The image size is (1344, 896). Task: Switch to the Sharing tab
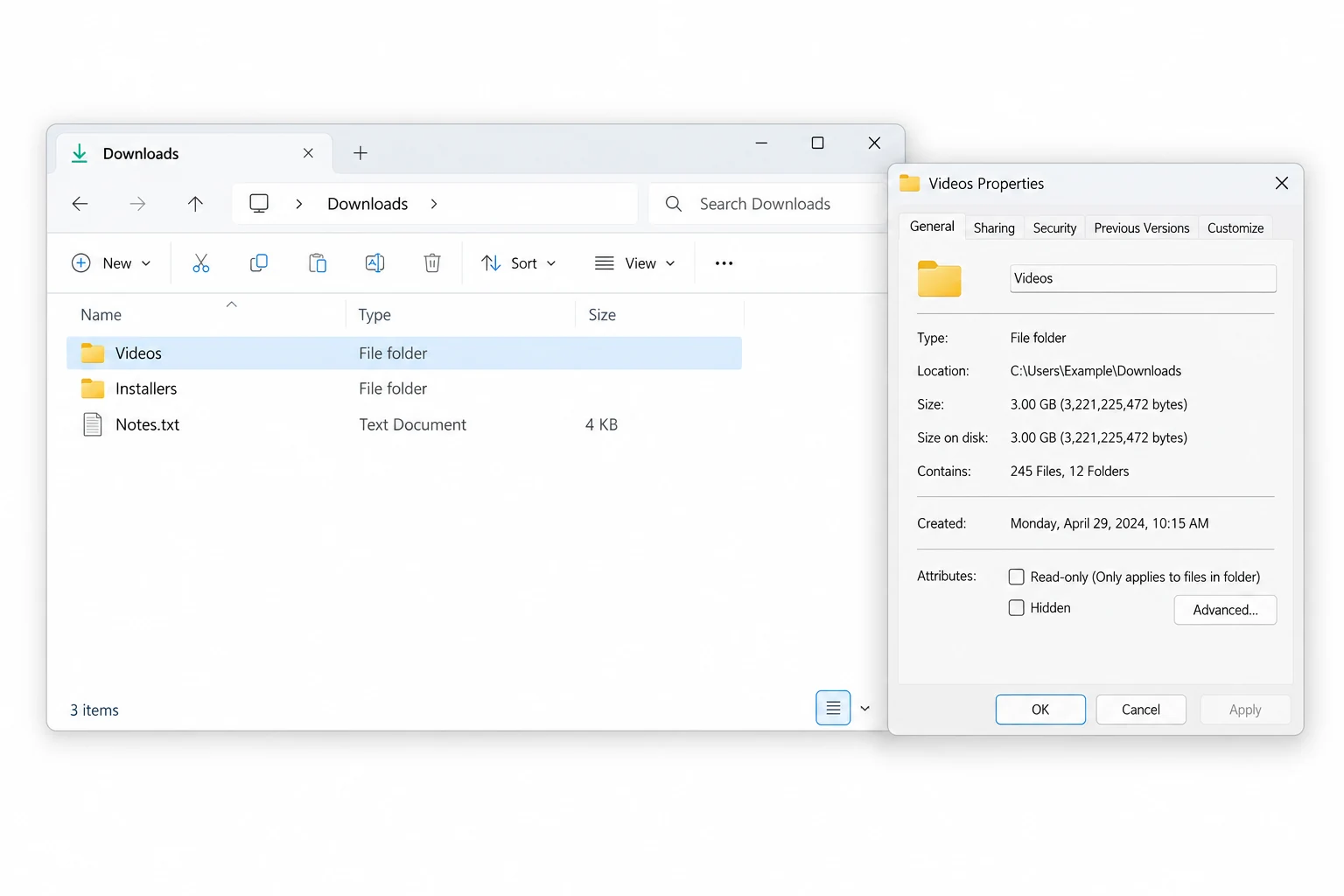point(994,228)
